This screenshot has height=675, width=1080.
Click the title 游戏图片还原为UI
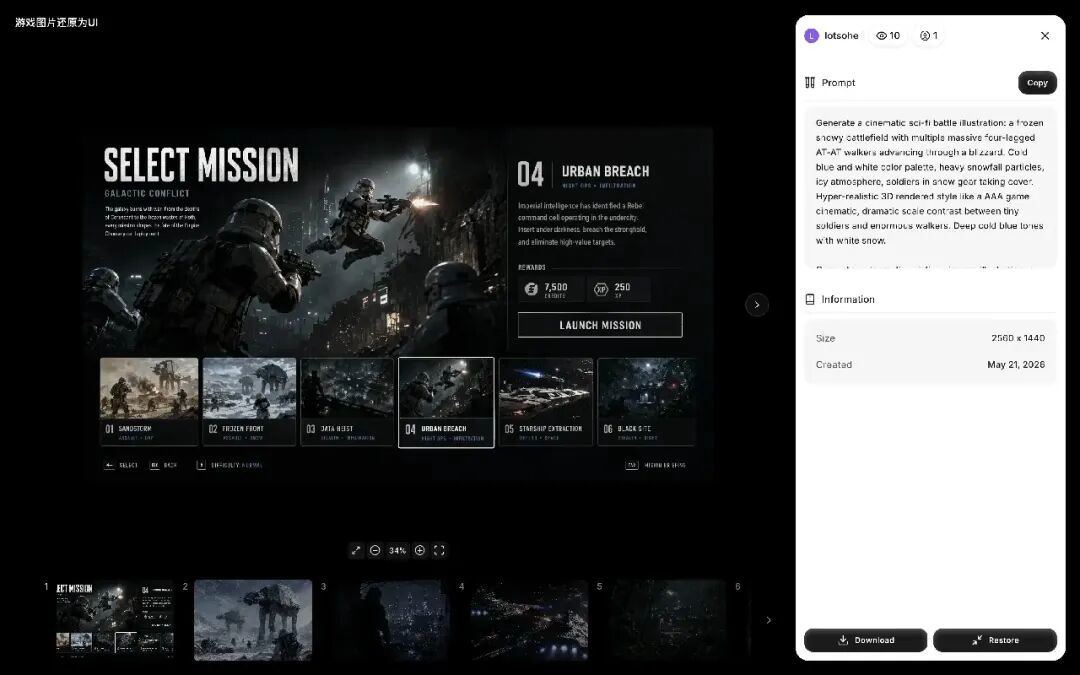[56, 22]
